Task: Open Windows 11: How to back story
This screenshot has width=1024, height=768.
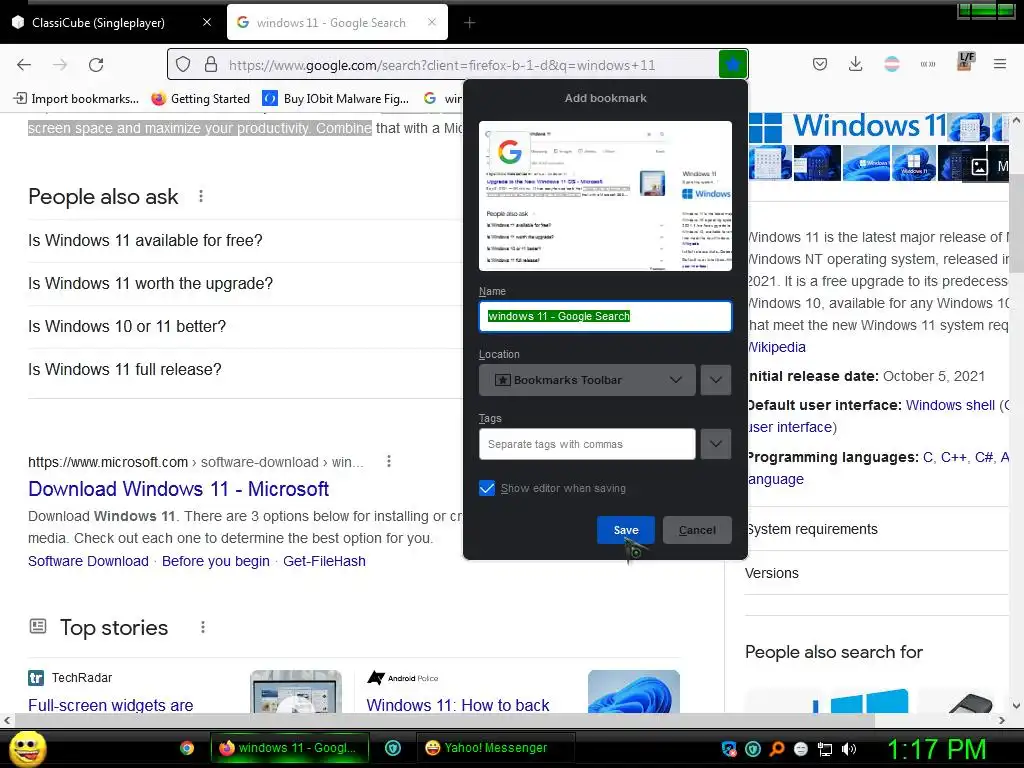Action: tap(458, 705)
